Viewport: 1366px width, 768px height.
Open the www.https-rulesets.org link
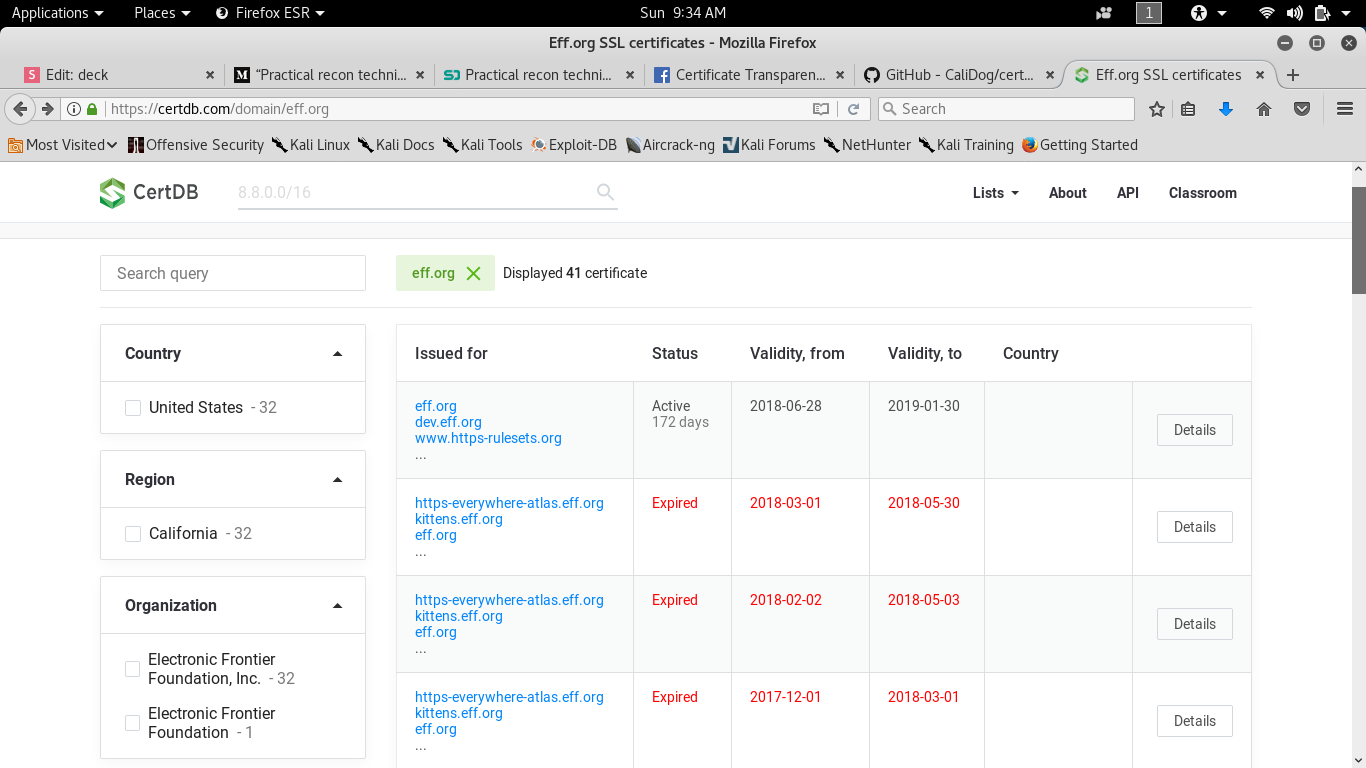click(x=488, y=438)
